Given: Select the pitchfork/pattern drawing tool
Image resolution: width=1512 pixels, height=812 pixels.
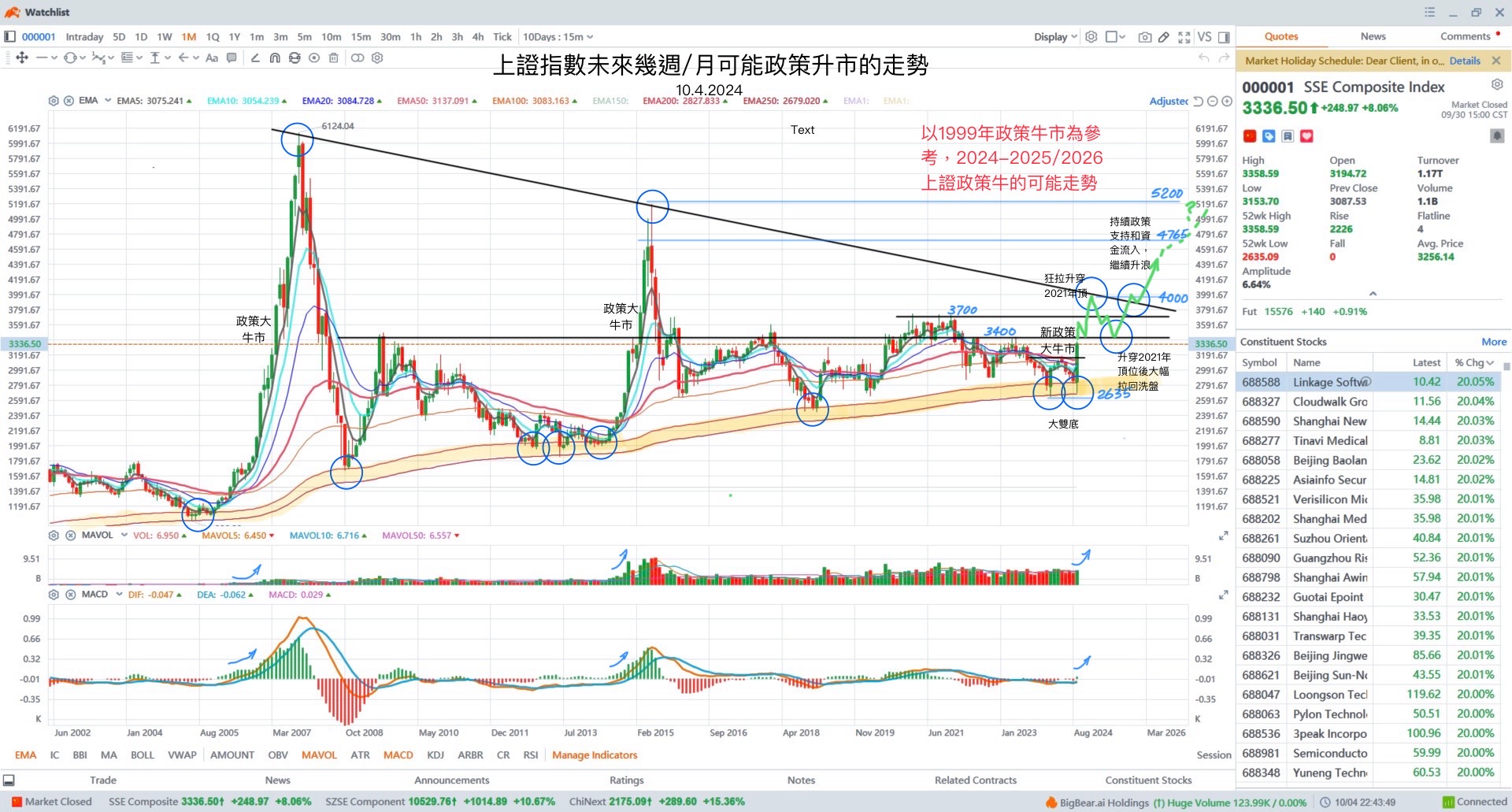Looking at the screenshot, I should [98, 57].
